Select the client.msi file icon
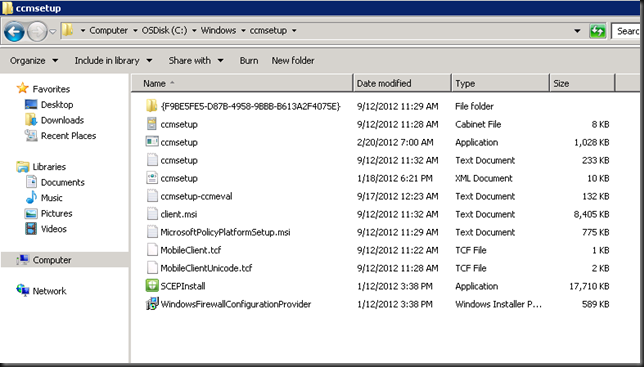Viewport: 644px width, 367px height. [152, 214]
